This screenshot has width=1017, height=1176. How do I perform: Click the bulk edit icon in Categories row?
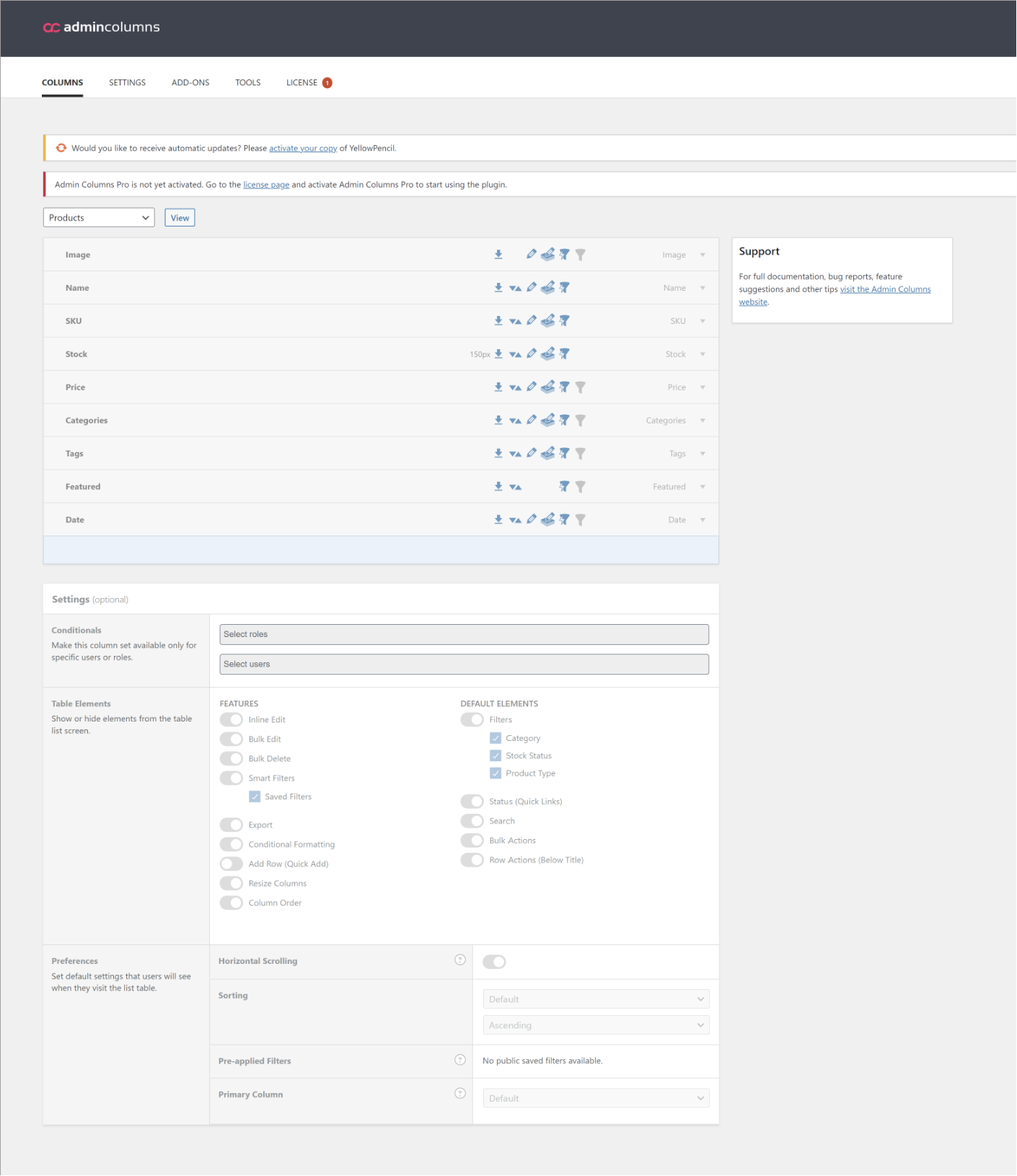548,420
